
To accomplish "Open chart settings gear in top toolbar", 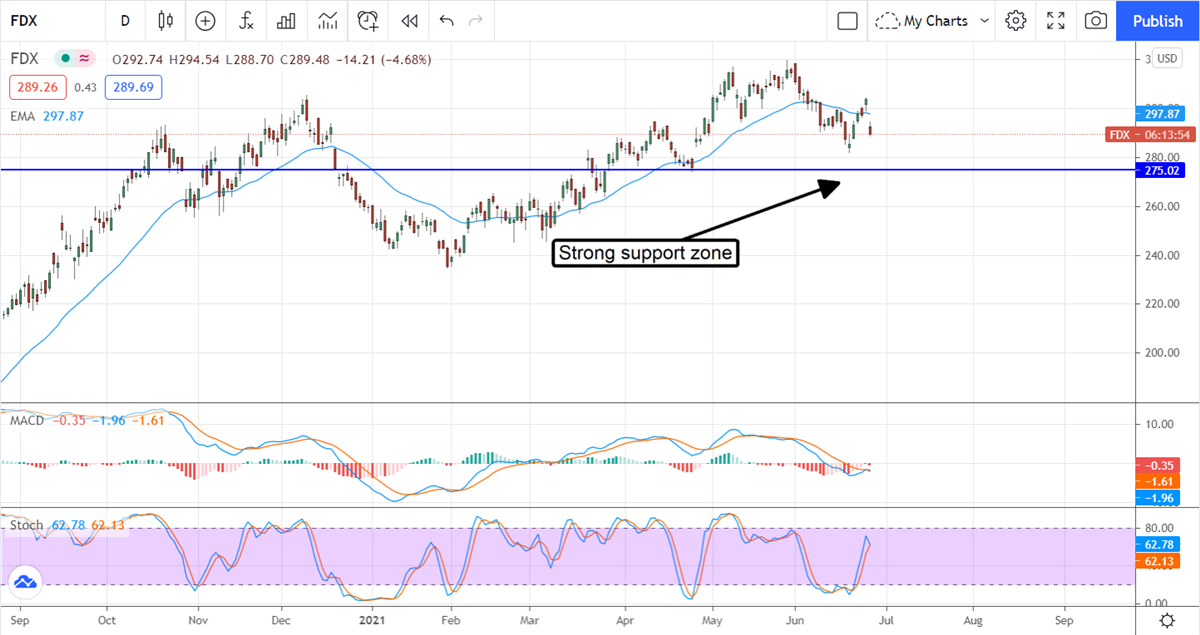I will pyautogui.click(x=1016, y=20).
